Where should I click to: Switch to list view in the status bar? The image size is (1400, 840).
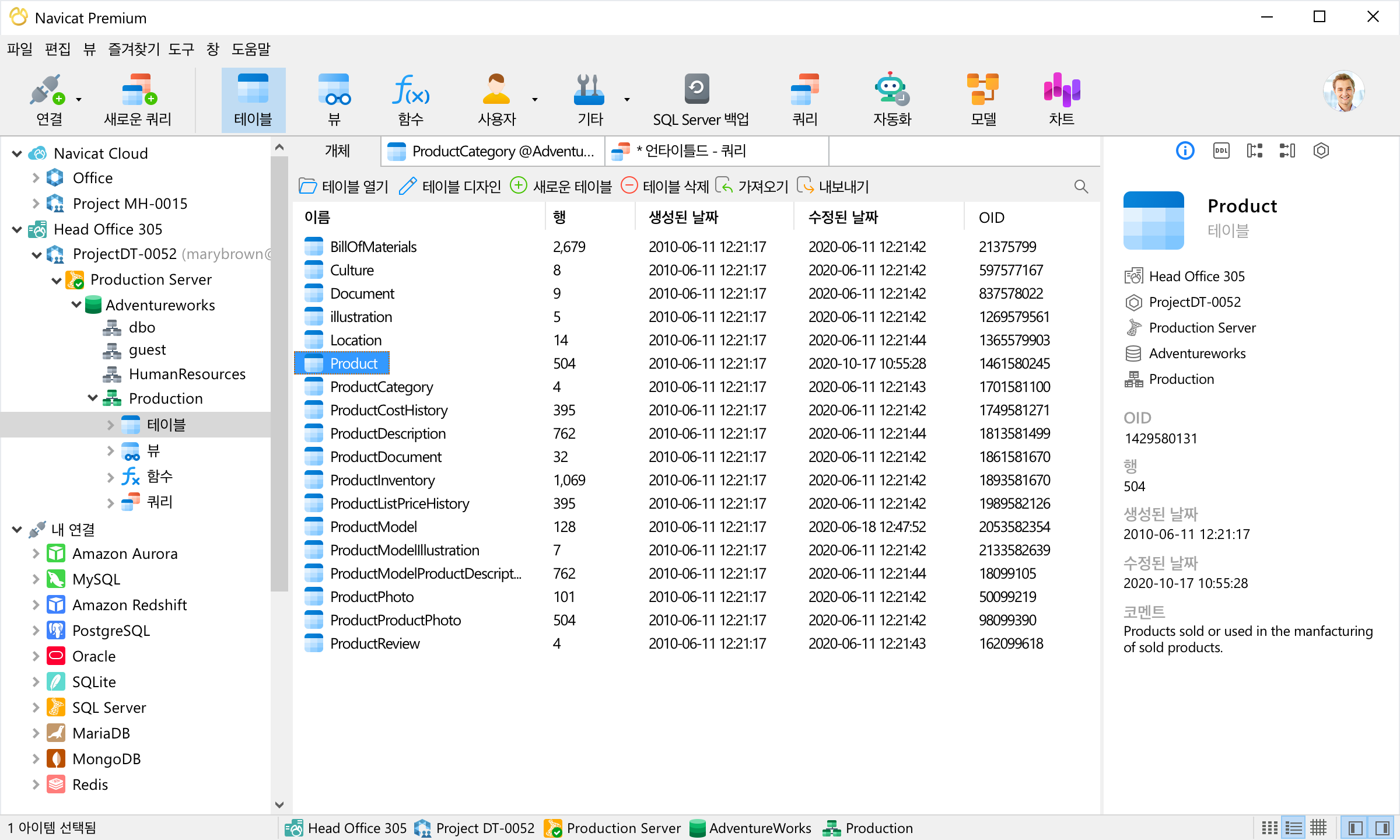(1294, 828)
